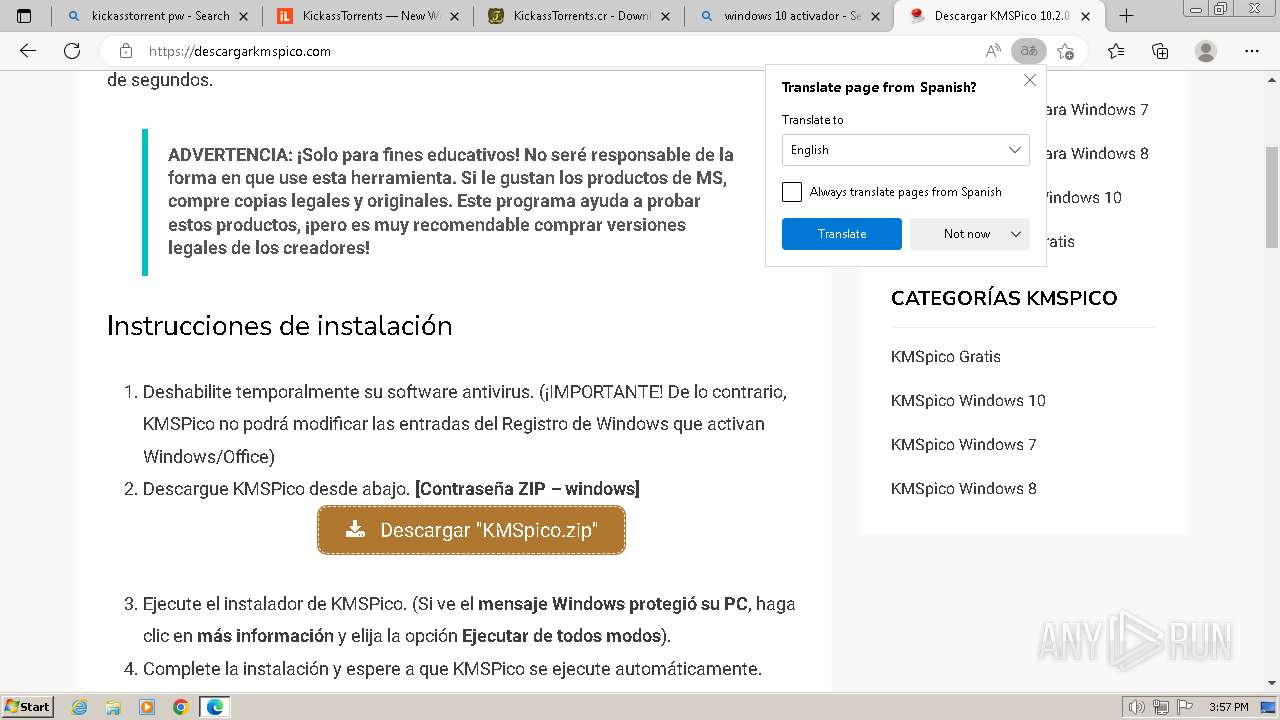Image resolution: width=1280 pixels, height=720 pixels.
Task: Expand the Not now options arrow
Action: (x=1016, y=234)
